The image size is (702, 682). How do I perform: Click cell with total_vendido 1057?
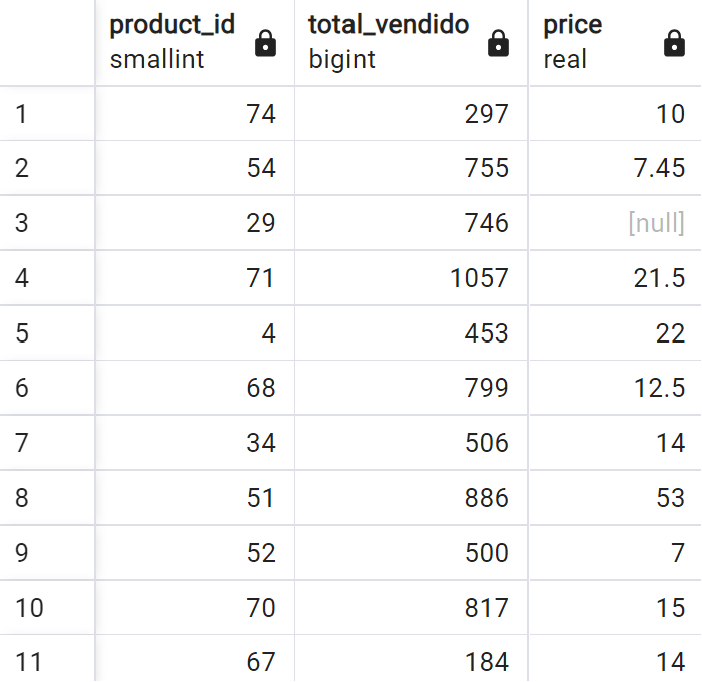411,278
